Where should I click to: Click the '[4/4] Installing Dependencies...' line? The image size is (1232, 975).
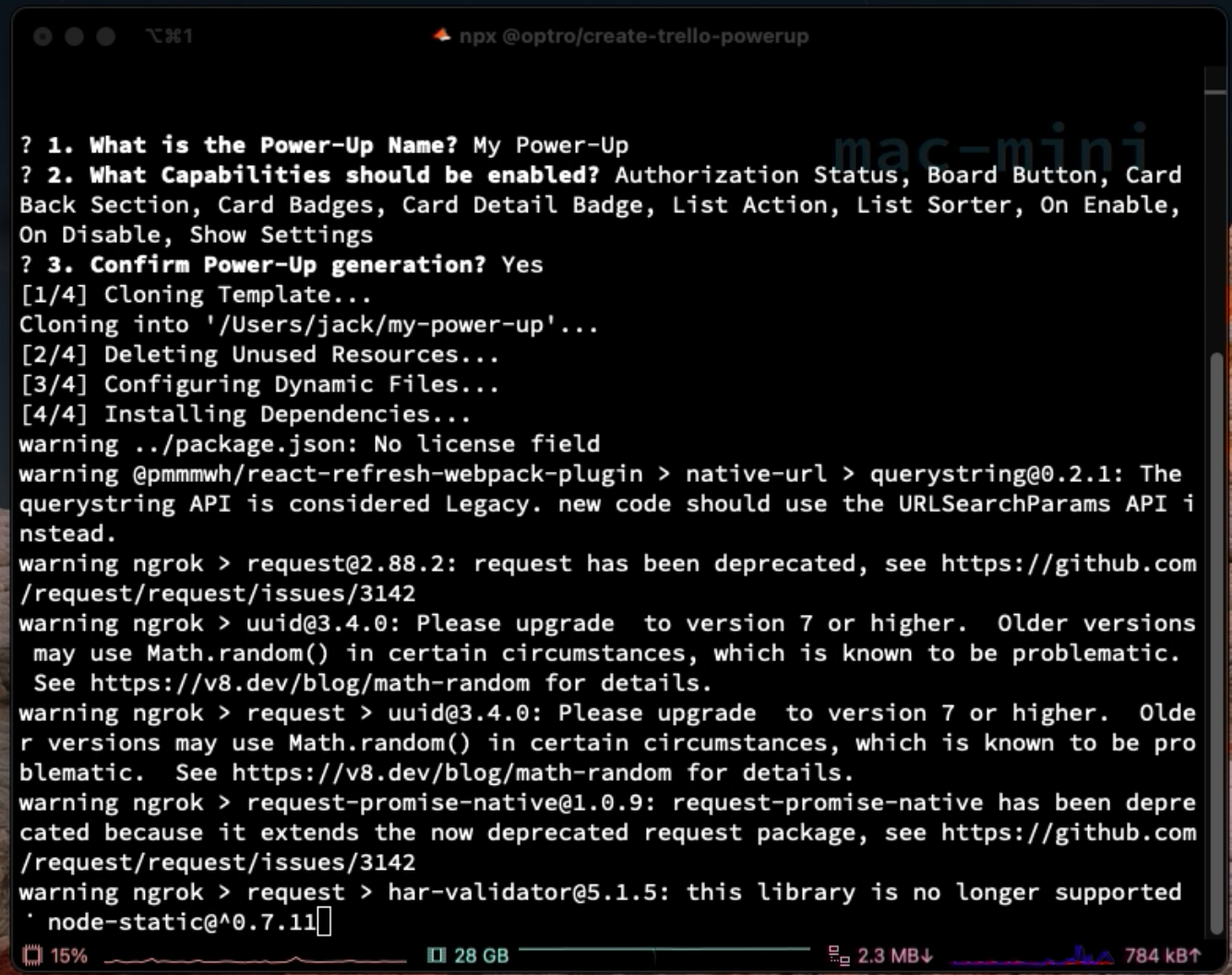click(x=245, y=415)
